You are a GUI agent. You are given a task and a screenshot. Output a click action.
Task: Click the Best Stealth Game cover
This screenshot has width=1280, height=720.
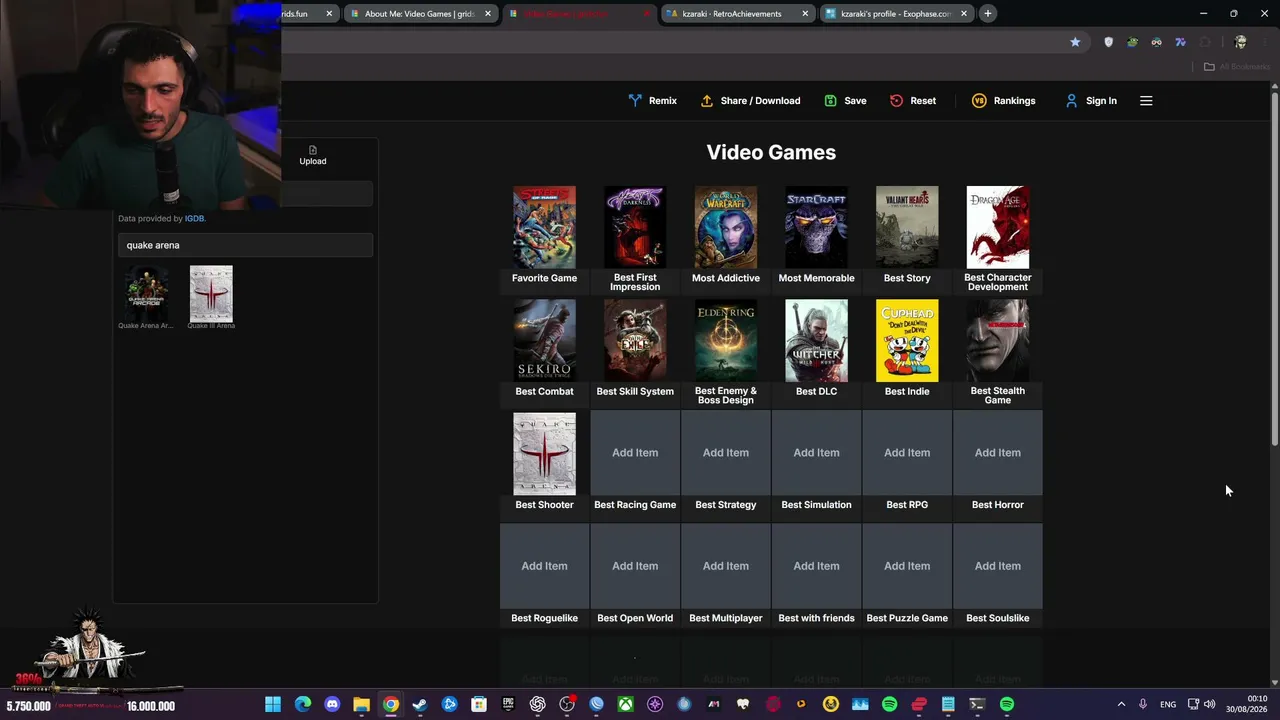tap(998, 341)
